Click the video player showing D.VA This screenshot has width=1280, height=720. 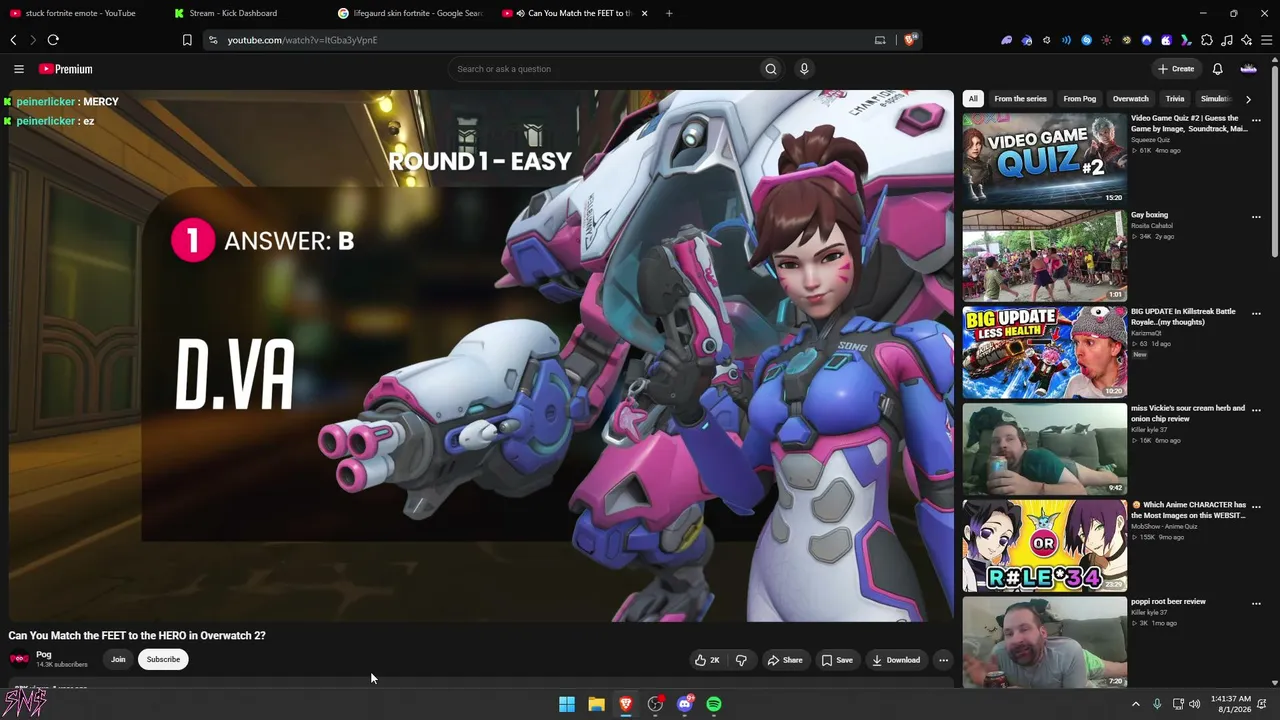pyautogui.click(x=480, y=356)
